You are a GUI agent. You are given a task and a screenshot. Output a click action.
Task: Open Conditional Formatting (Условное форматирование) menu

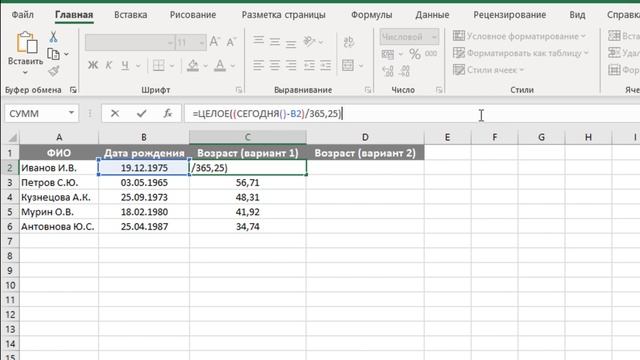pos(520,36)
